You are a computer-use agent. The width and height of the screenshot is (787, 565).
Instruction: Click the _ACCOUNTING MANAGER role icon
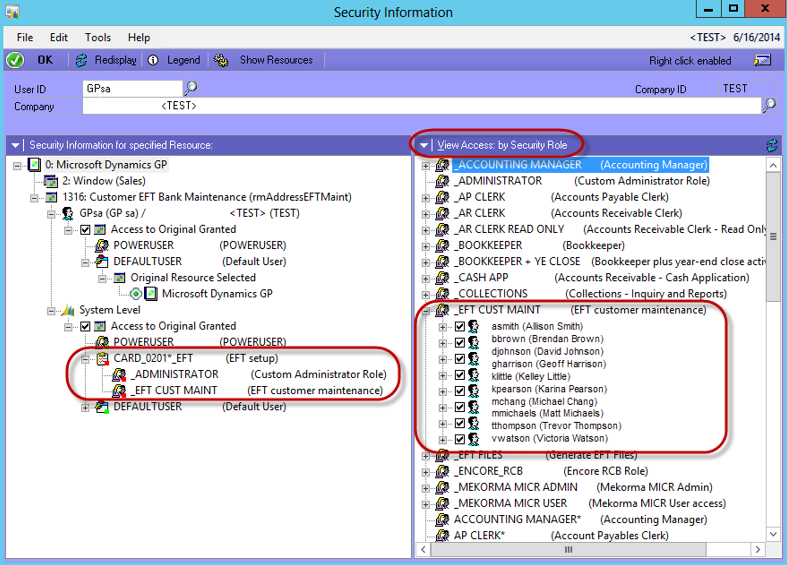pos(442,165)
